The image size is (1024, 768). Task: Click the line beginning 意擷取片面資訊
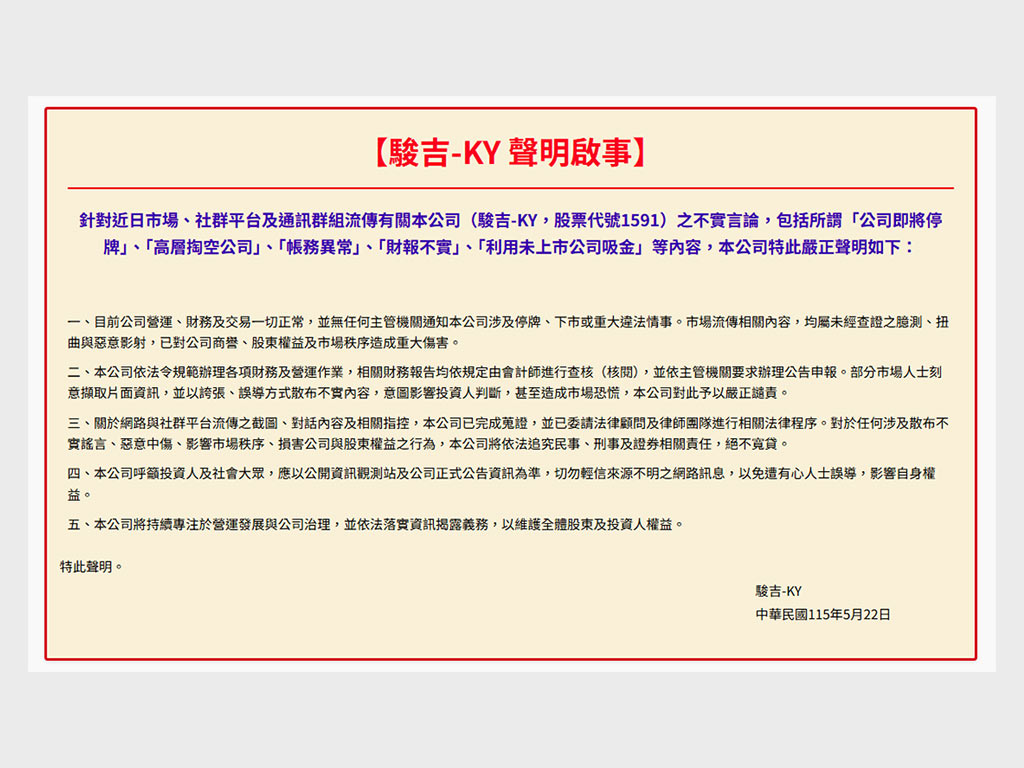click(428, 393)
